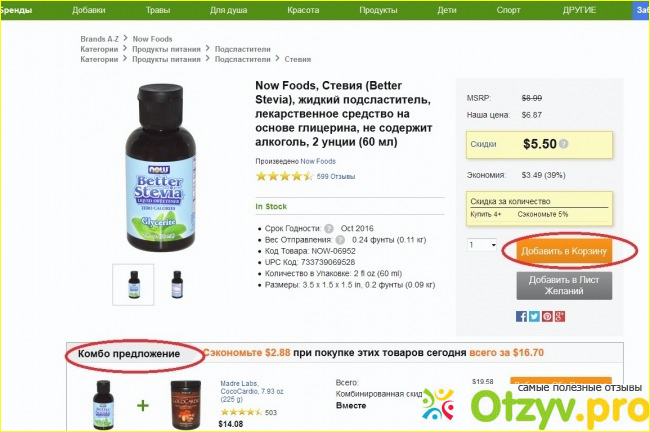Image resolution: width=650 pixels, height=432 pixels.
Task: Pin product with Pinterest icon
Action: pyautogui.click(x=547, y=316)
